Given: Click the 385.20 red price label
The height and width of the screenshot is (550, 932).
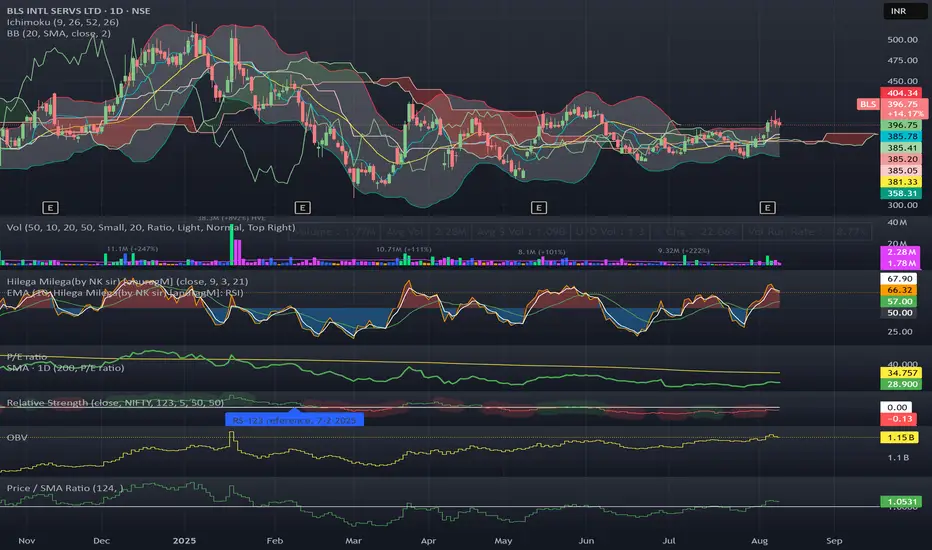Looking at the screenshot, I should pyautogui.click(x=902, y=159).
